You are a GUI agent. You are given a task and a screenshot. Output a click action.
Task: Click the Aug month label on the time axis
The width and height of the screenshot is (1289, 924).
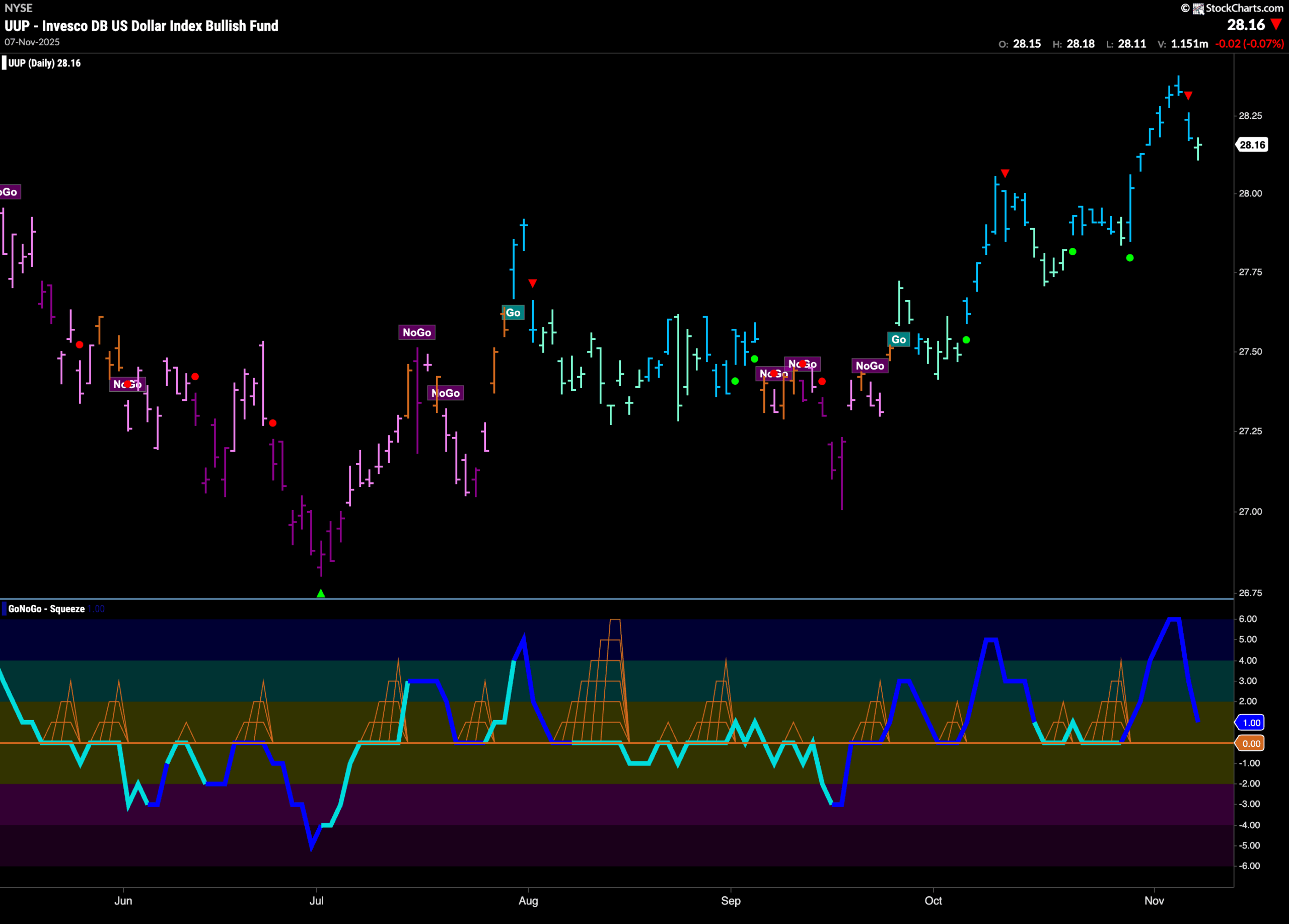[528, 901]
